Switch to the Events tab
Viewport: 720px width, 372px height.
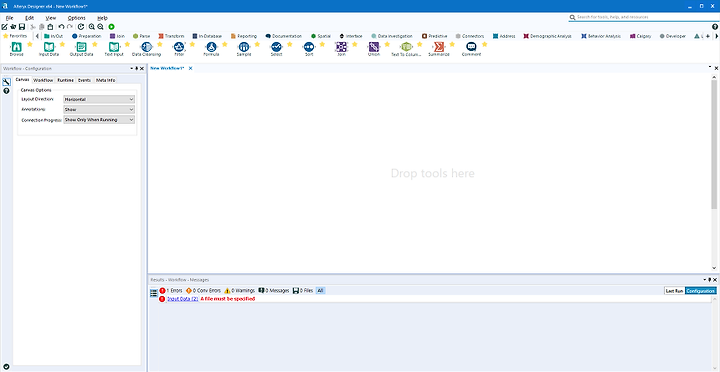point(84,80)
